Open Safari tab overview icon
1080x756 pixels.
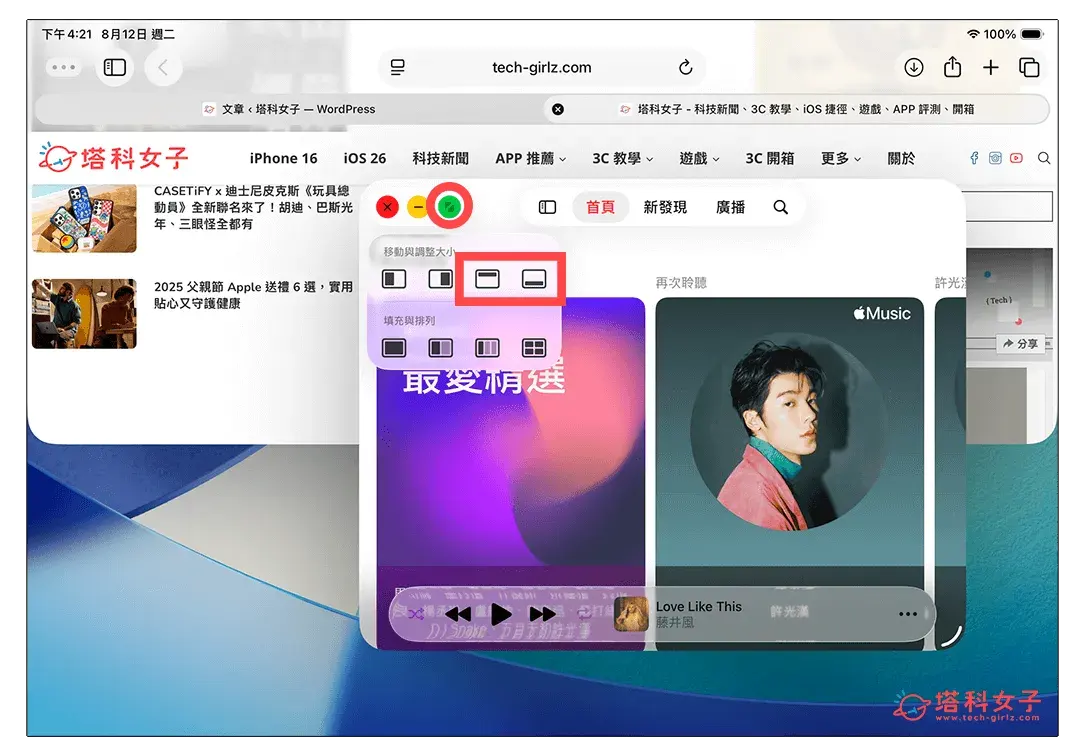1029,67
